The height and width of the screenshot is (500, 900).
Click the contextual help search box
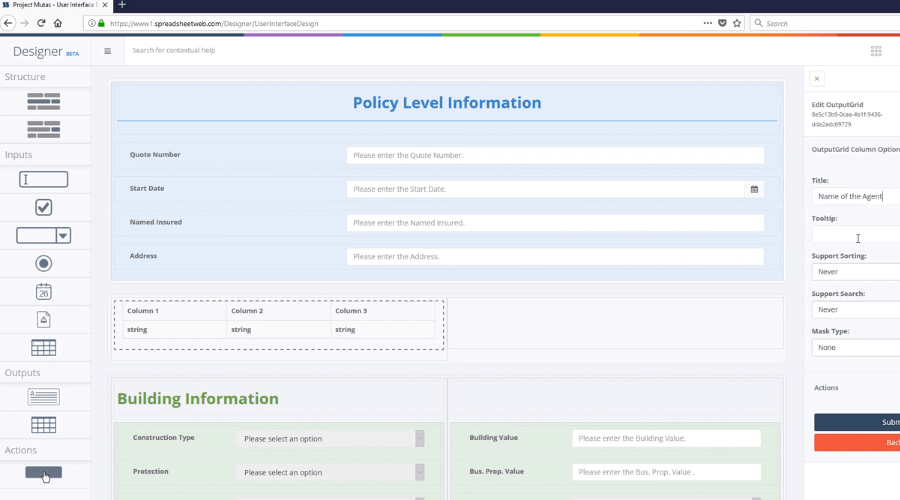point(173,51)
